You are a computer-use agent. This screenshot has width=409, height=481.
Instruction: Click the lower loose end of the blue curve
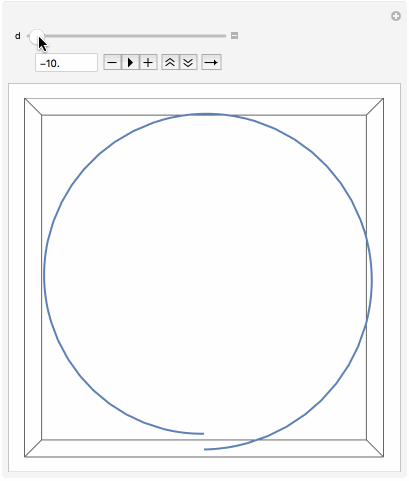[x=205, y=449]
